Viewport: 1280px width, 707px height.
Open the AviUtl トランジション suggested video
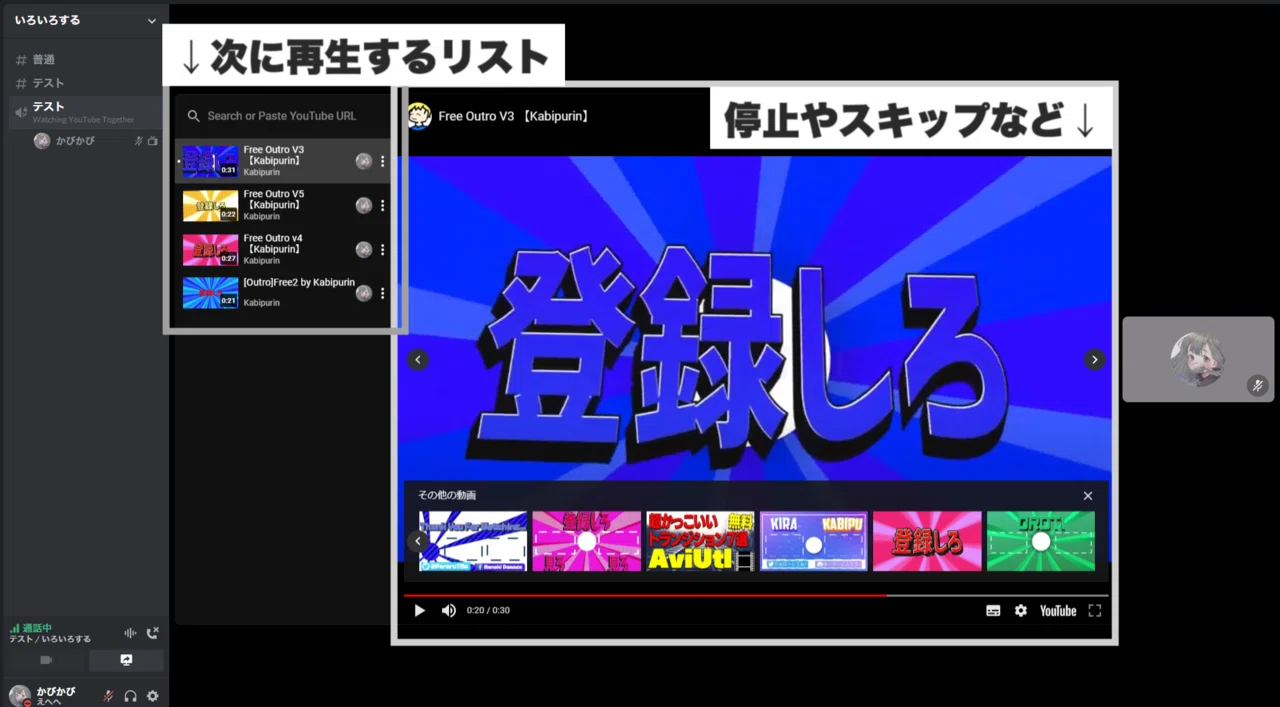(700, 541)
